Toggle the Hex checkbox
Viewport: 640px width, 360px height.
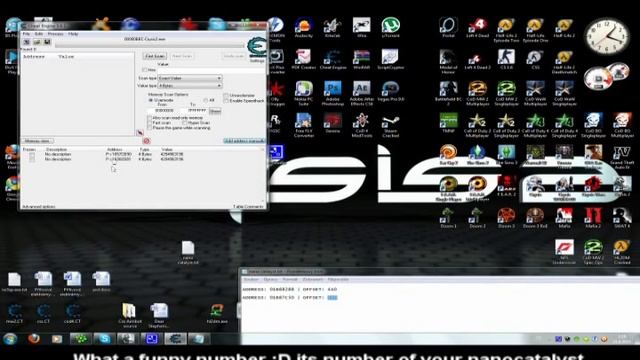pos(144,70)
